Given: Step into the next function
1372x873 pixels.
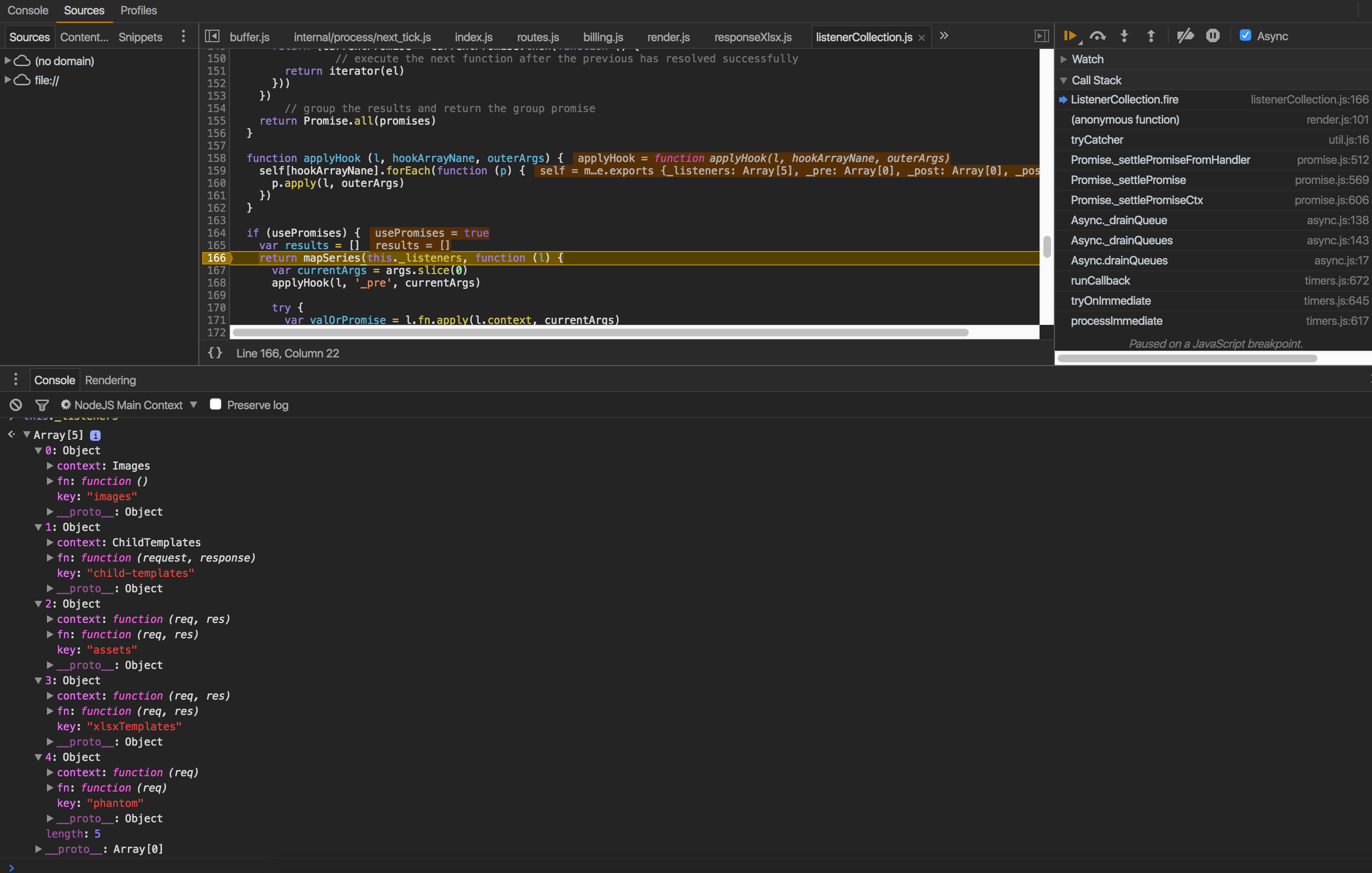Looking at the screenshot, I should click(1123, 35).
